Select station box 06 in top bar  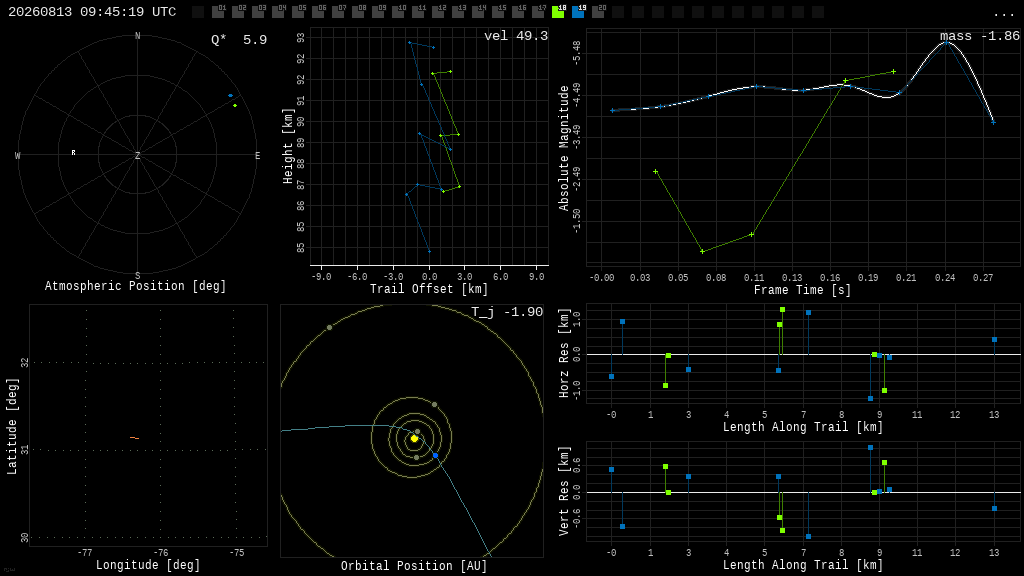pos(318,12)
